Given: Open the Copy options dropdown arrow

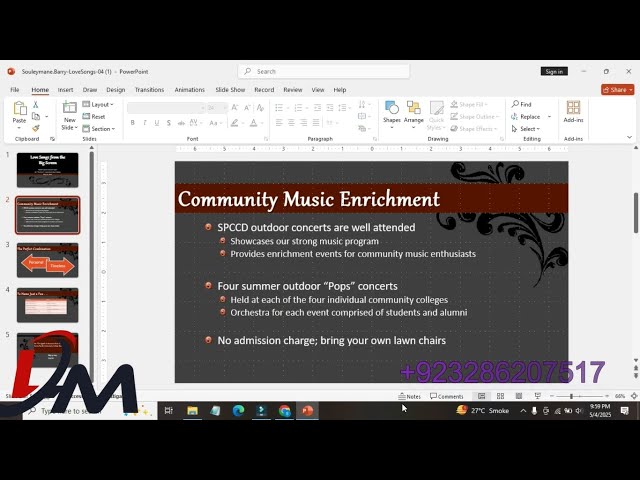Looking at the screenshot, I should (x=47, y=117).
